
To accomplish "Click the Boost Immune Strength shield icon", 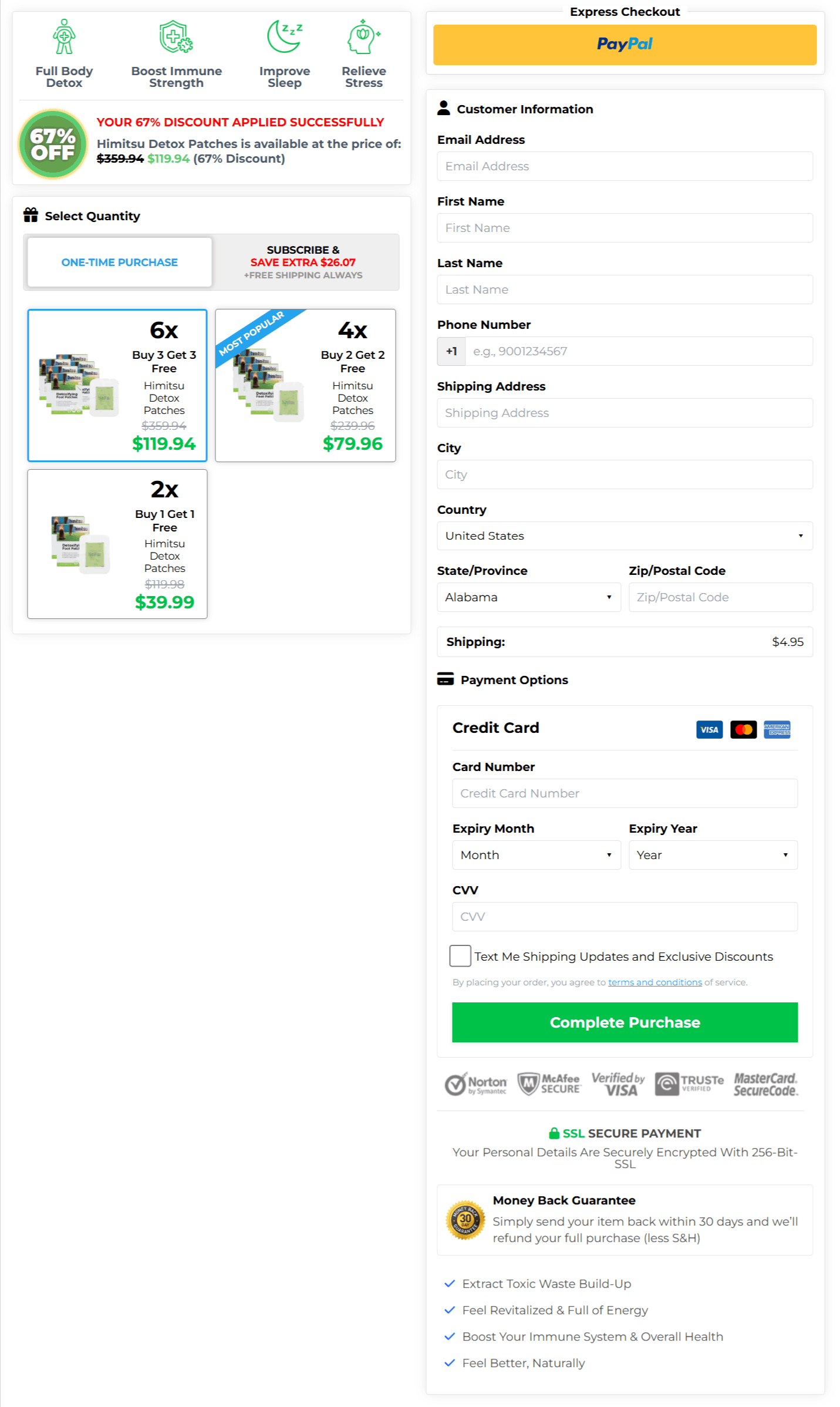I will [x=176, y=36].
